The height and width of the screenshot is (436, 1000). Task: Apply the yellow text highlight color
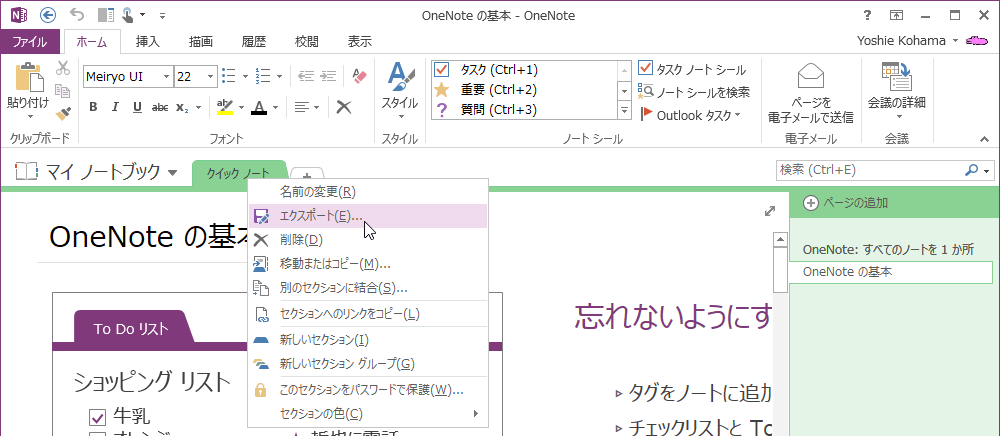tap(226, 107)
